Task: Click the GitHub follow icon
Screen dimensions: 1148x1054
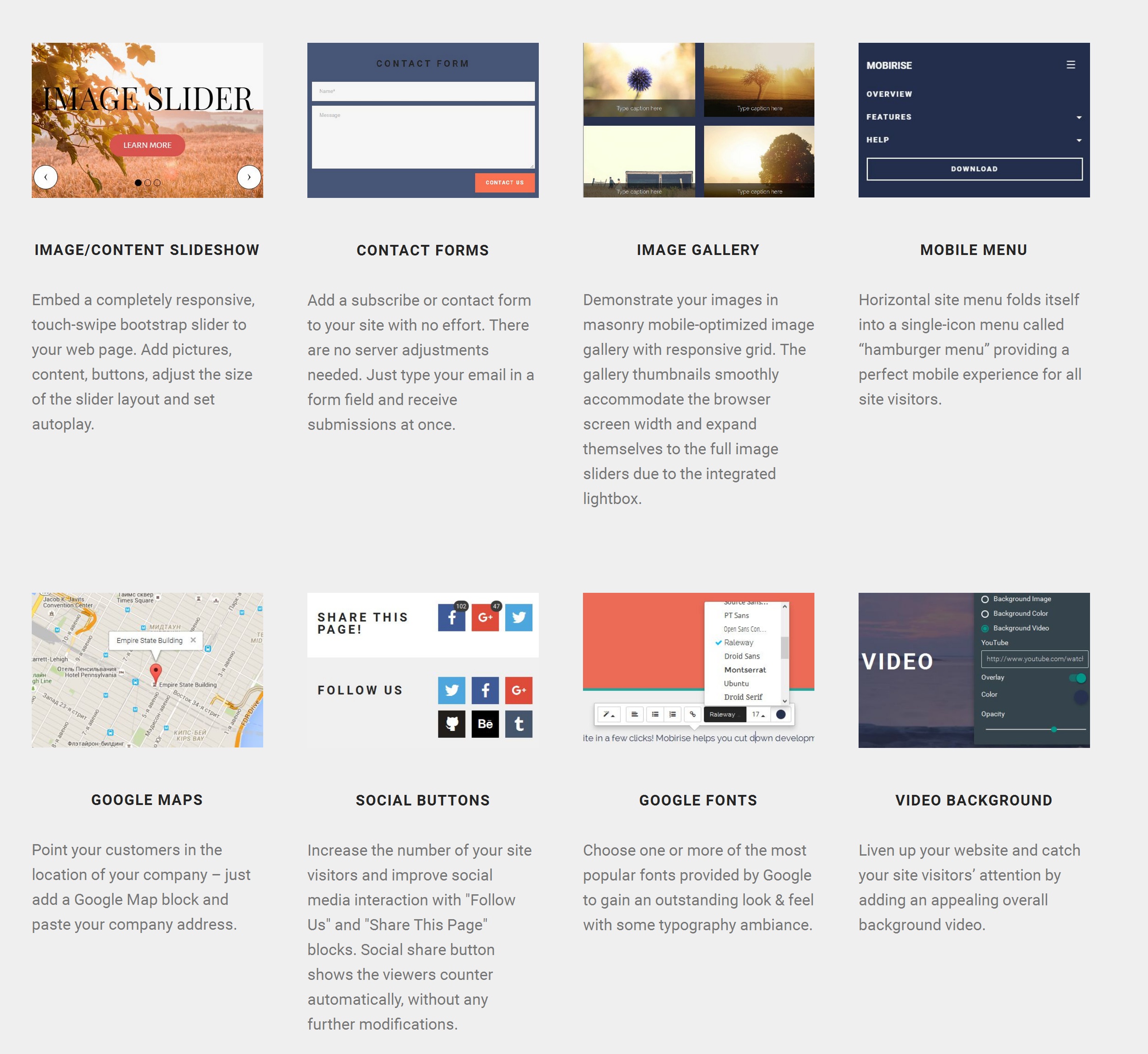Action: (452, 724)
